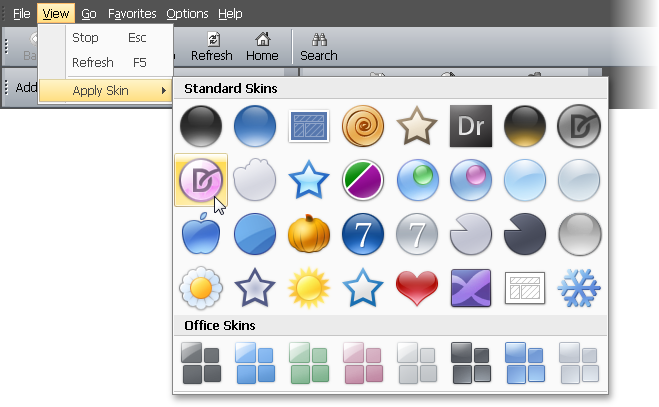Choose the pale white Office skin
Image resolution: width=659 pixels, height=407 pixels.
(x=579, y=363)
